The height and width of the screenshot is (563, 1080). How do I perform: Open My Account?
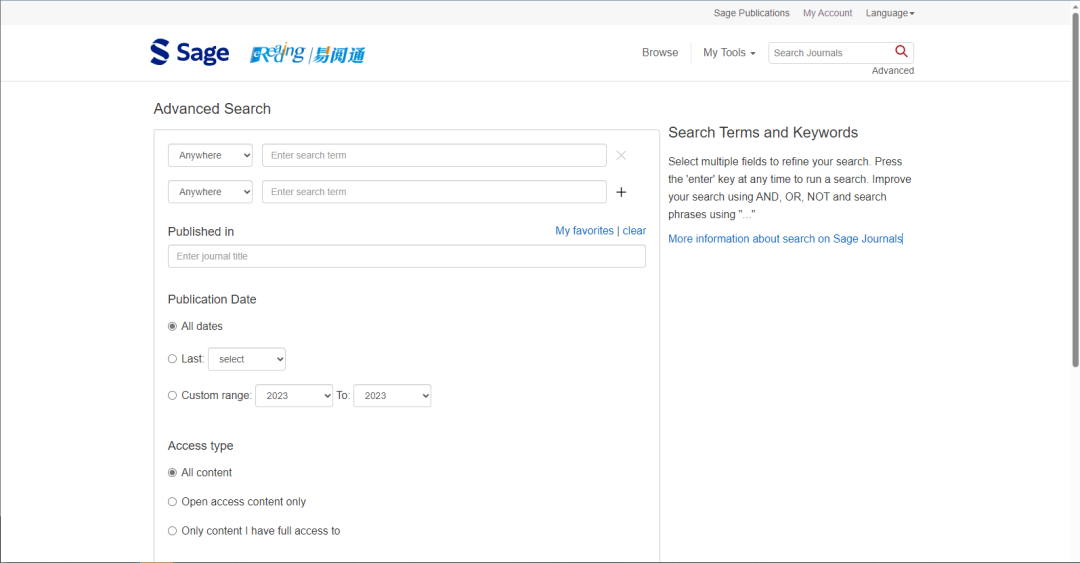point(827,13)
